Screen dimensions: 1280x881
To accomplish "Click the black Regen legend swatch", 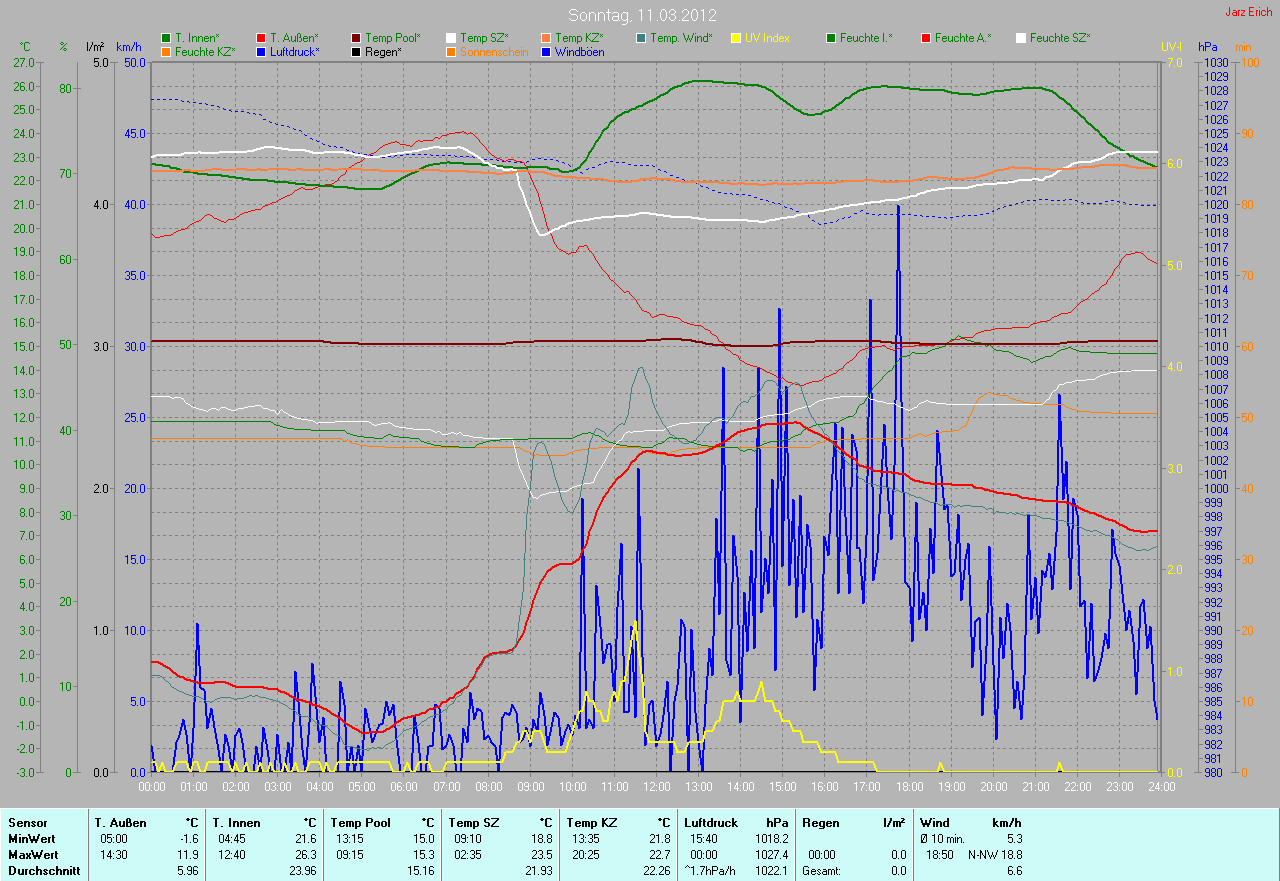I will coord(356,51).
